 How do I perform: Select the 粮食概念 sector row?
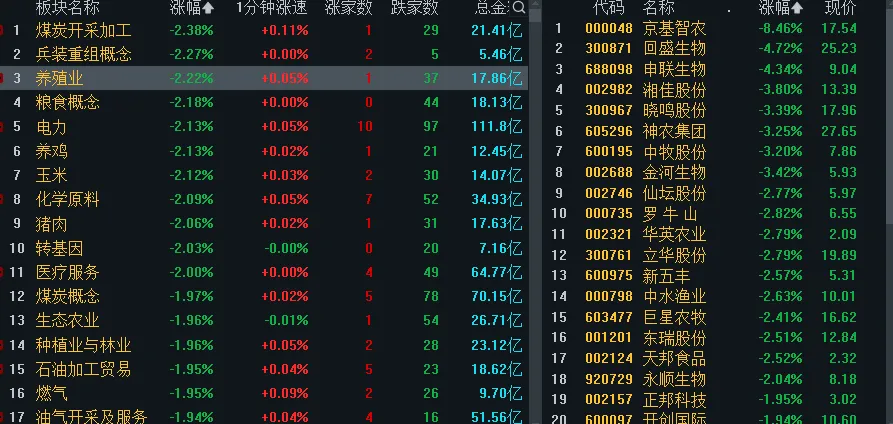coord(264,103)
